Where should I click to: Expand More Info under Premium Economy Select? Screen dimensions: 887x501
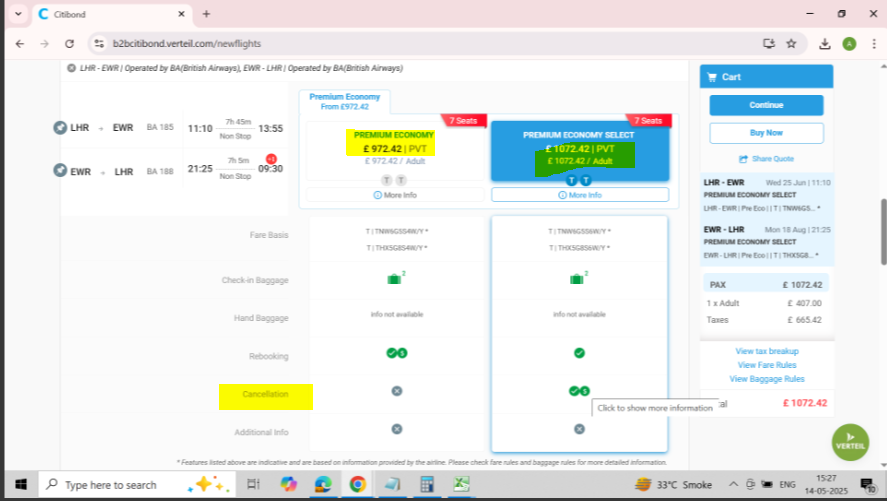coord(579,195)
